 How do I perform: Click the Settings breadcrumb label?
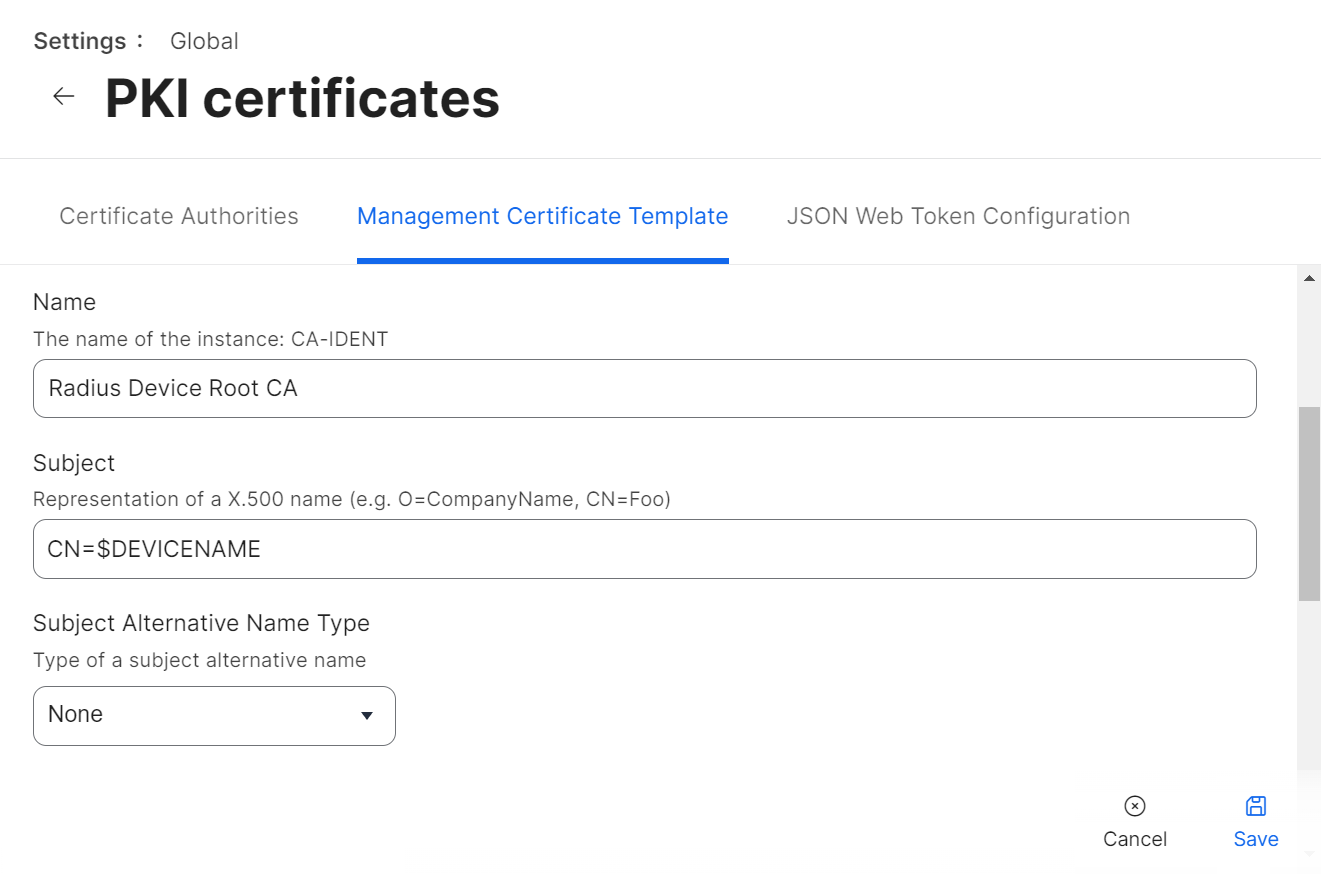tap(80, 41)
